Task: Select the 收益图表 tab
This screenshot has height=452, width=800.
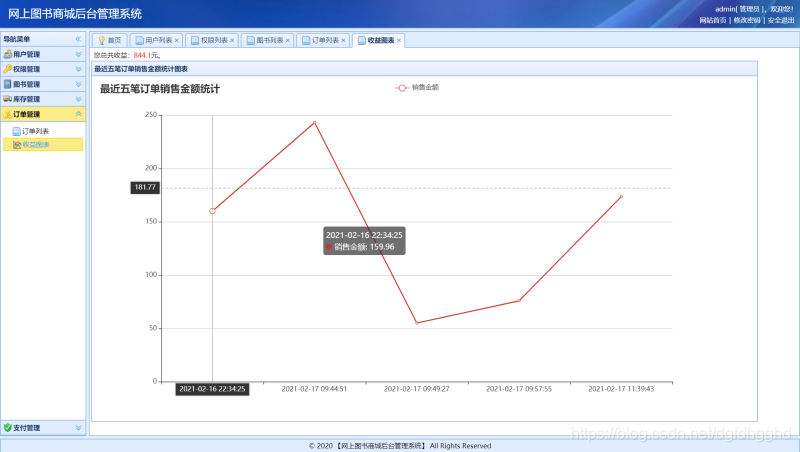Action: pyautogui.click(x=379, y=40)
